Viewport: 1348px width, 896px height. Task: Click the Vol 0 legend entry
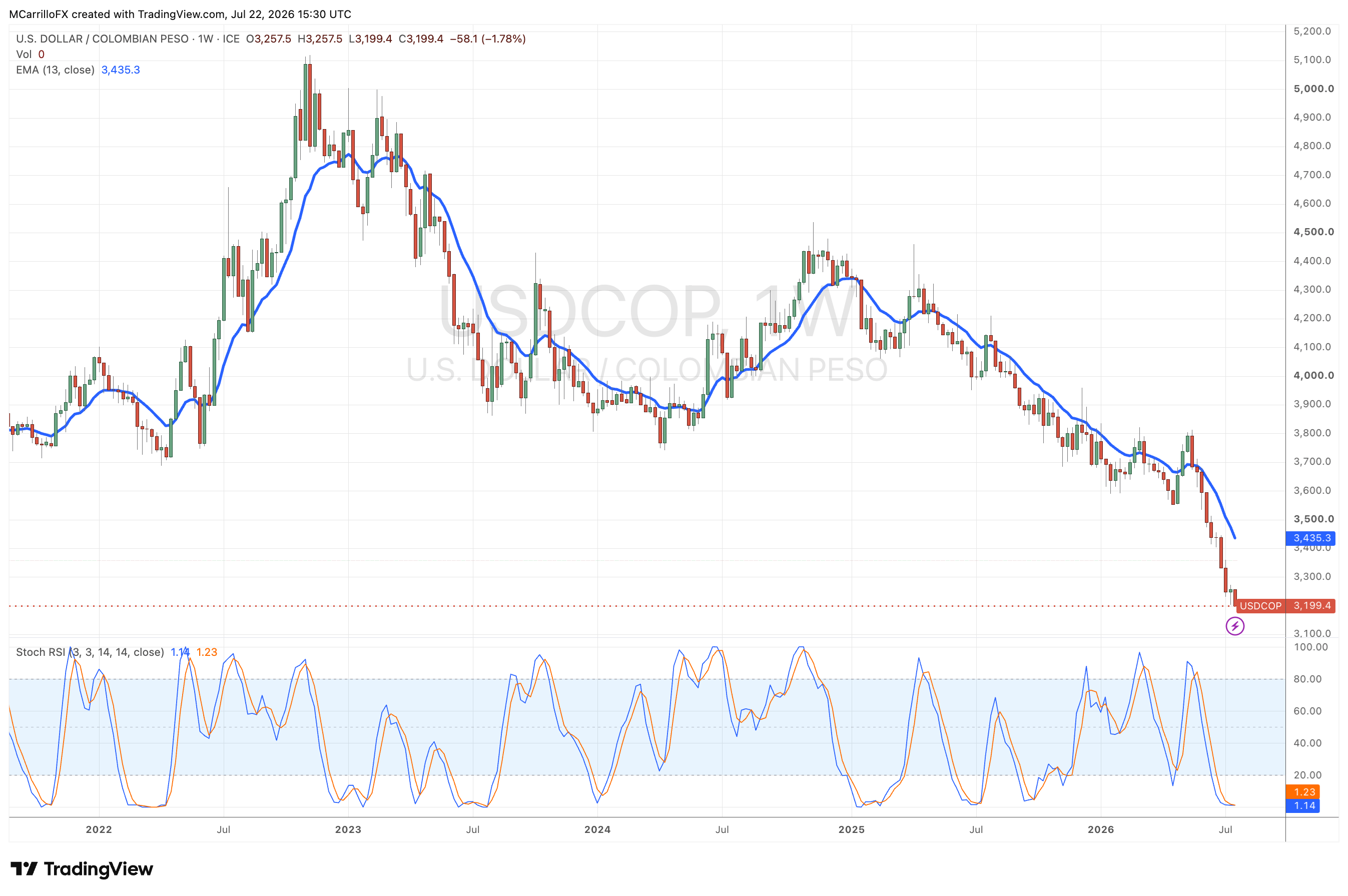[31, 55]
